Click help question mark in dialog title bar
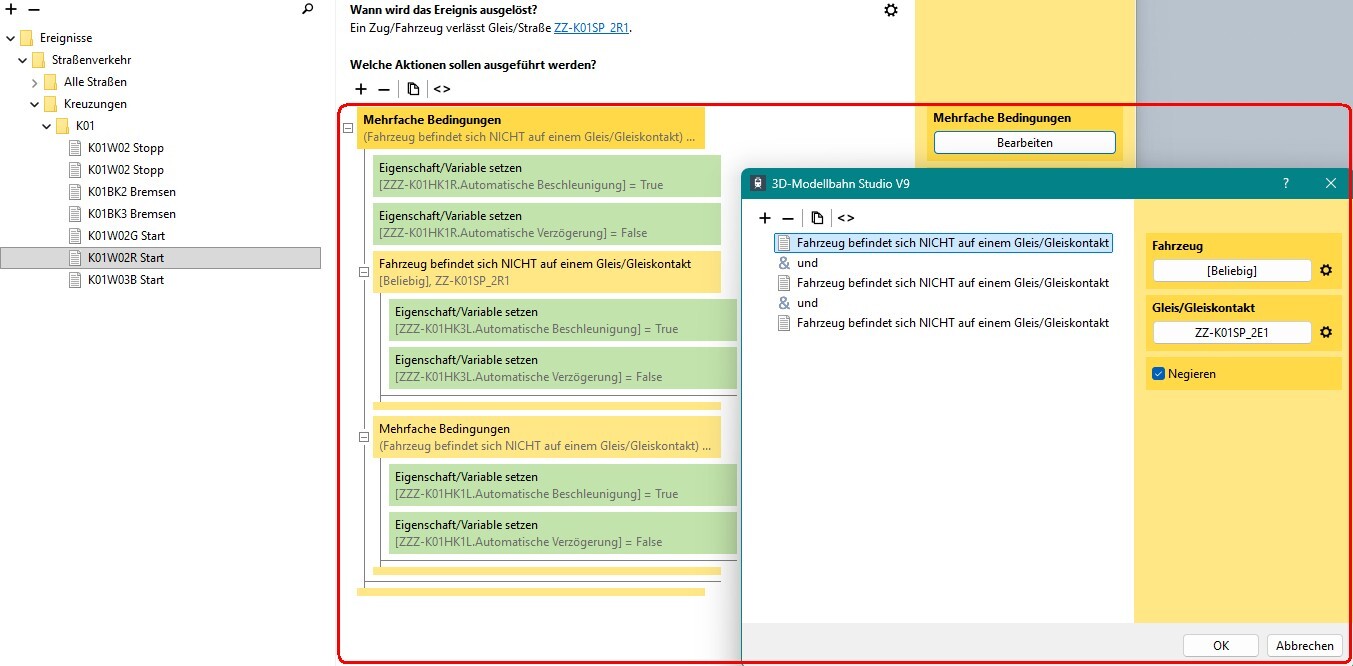The image size is (1353, 666). click(1286, 183)
